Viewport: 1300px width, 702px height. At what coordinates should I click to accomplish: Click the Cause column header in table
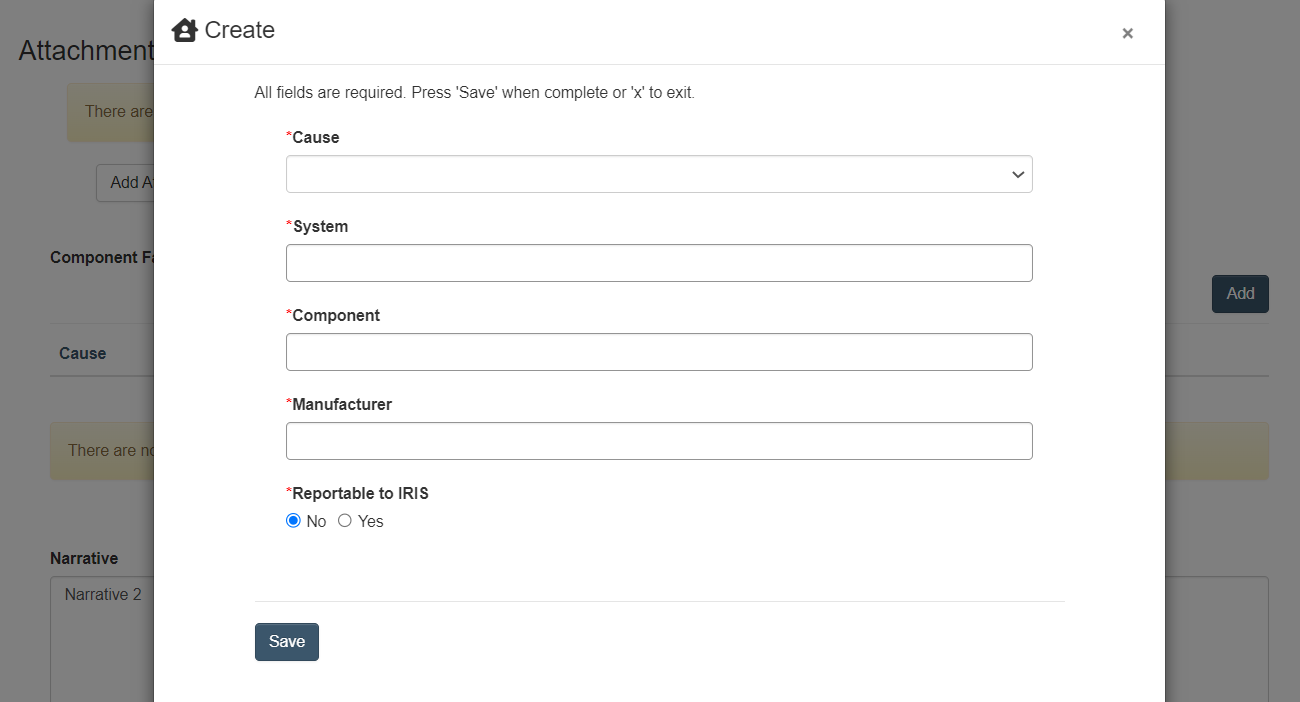[83, 353]
